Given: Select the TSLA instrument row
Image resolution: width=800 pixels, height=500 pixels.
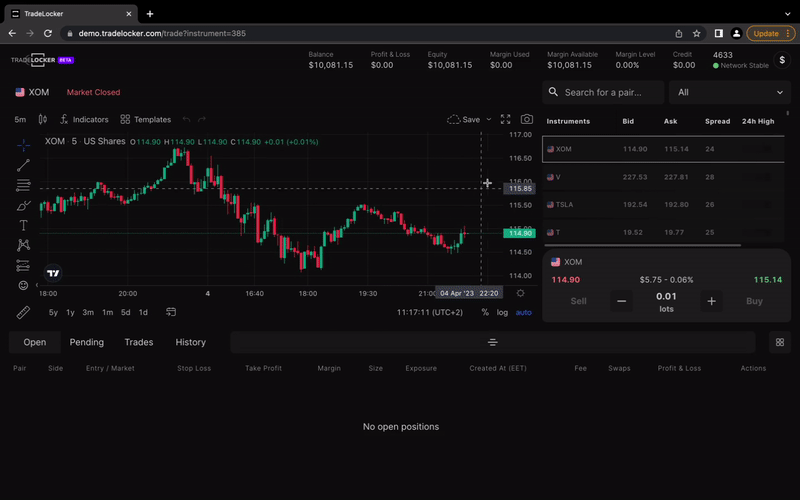Looking at the screenshot, I should coord(663,205).
